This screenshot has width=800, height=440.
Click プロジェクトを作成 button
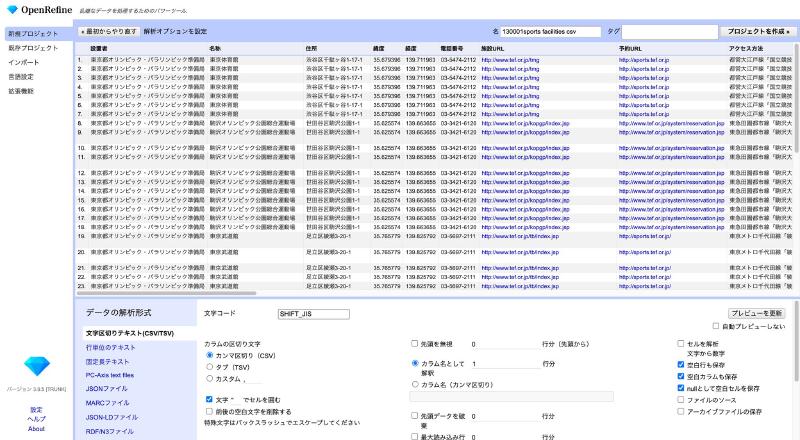click(x=758, y=32)
